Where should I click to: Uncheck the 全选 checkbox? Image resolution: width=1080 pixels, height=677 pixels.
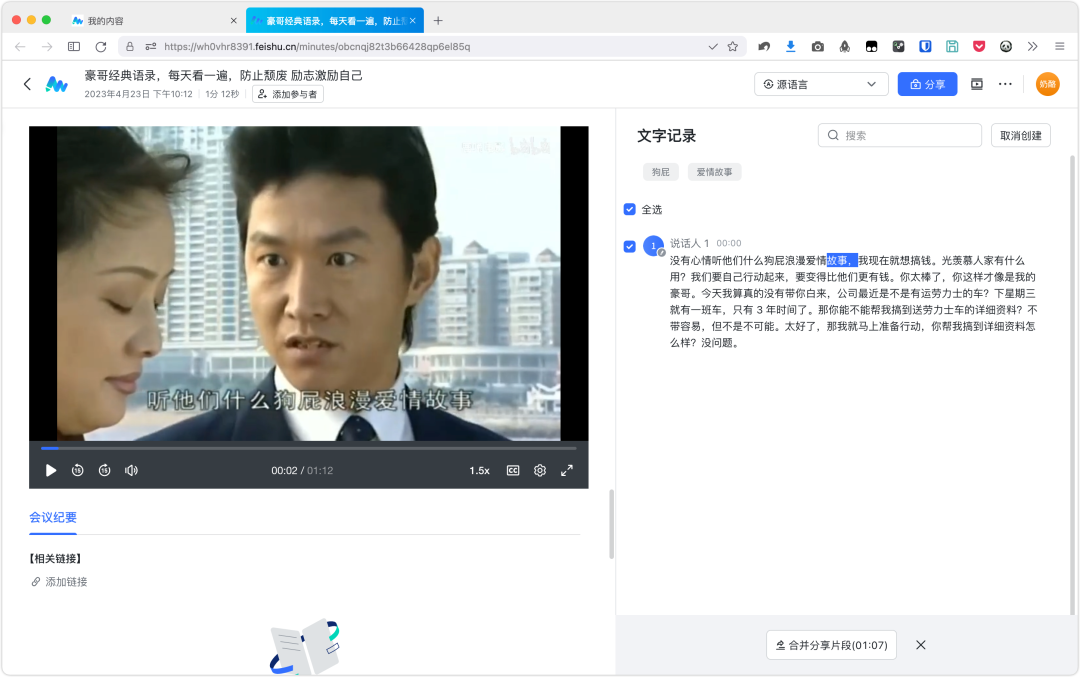tap(629, 209)
